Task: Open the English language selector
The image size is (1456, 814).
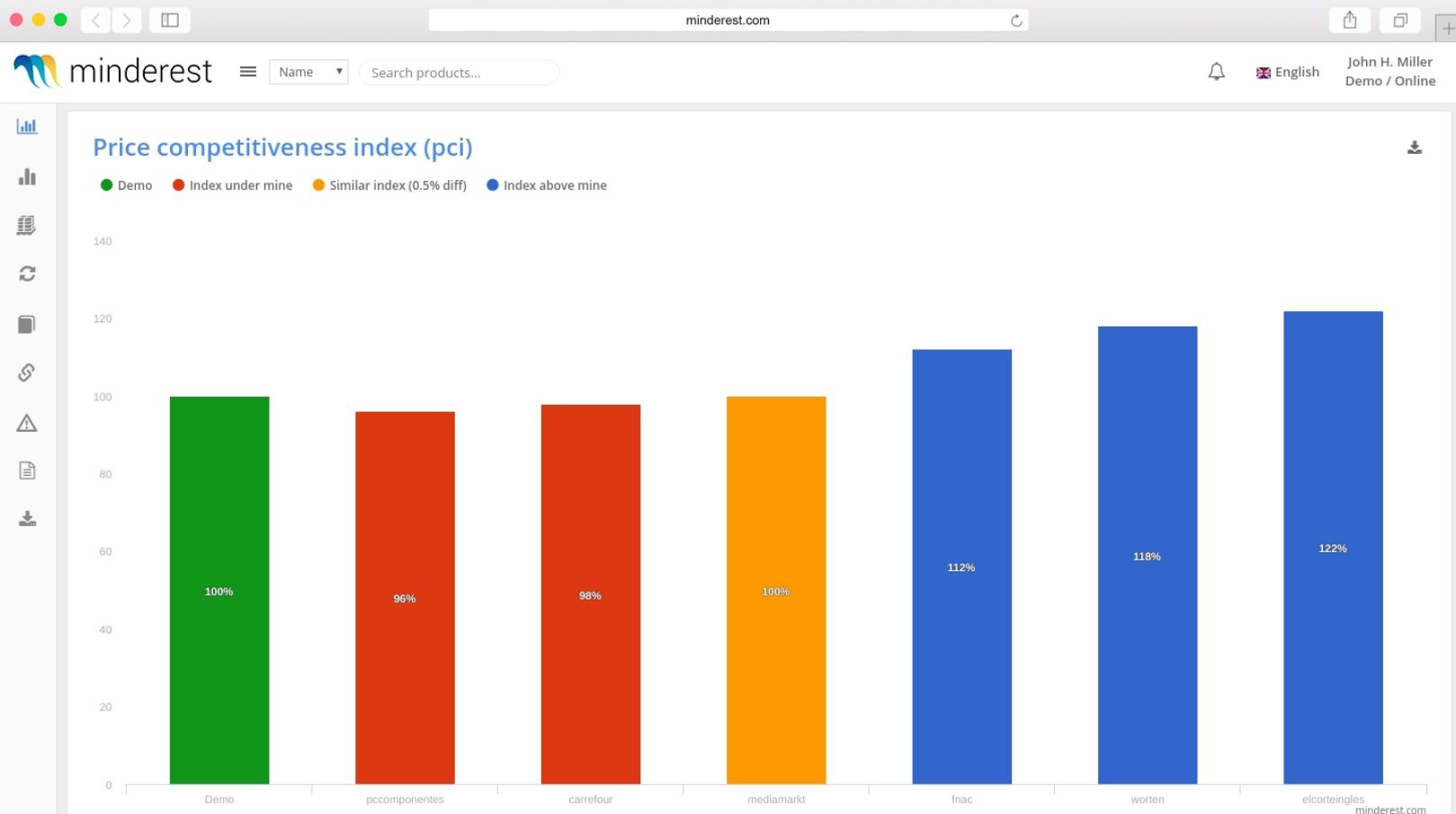Action: point(1288,72)
